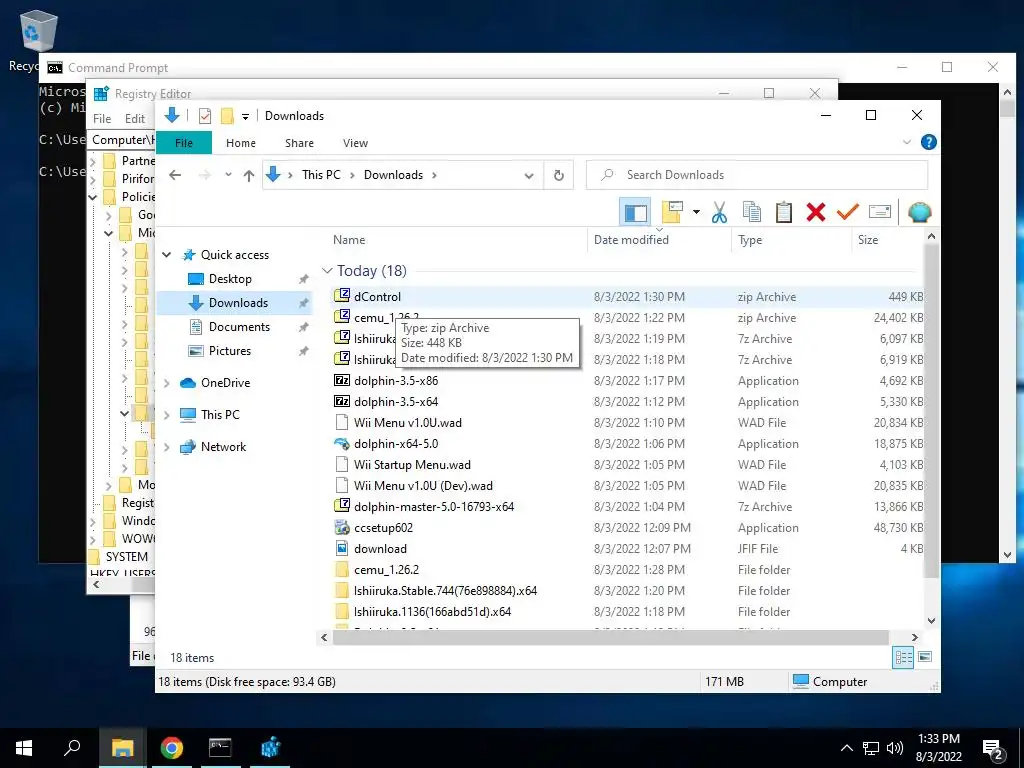Image resolution: width=1024 pixels, height=768 pixels.
Task: Select the cemu_1.26.2 folder
Action: click(x=386, y=570)
